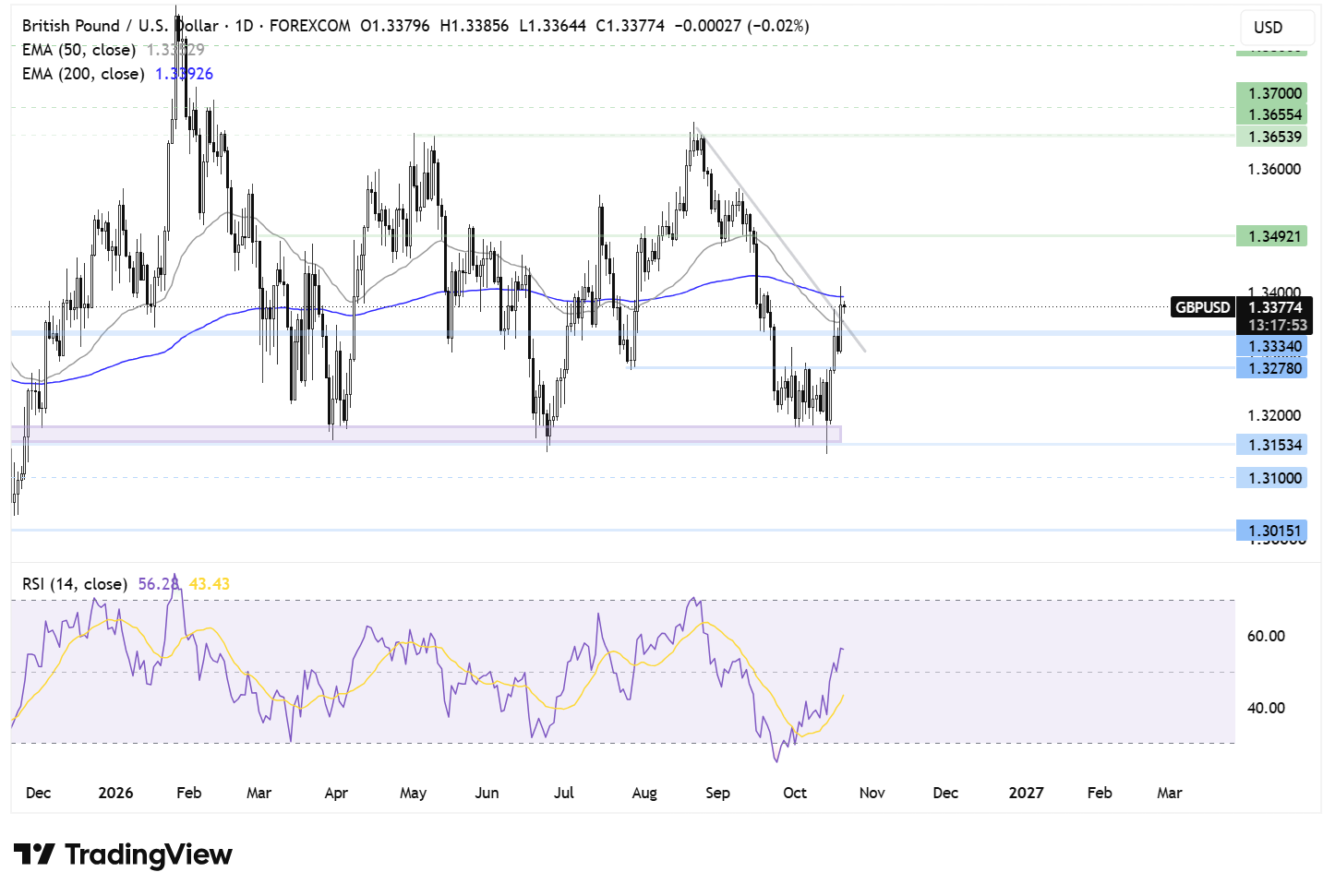Click the May label on time axis
This screenshot has width=1335, height=896.
click(x=413, y=793)
